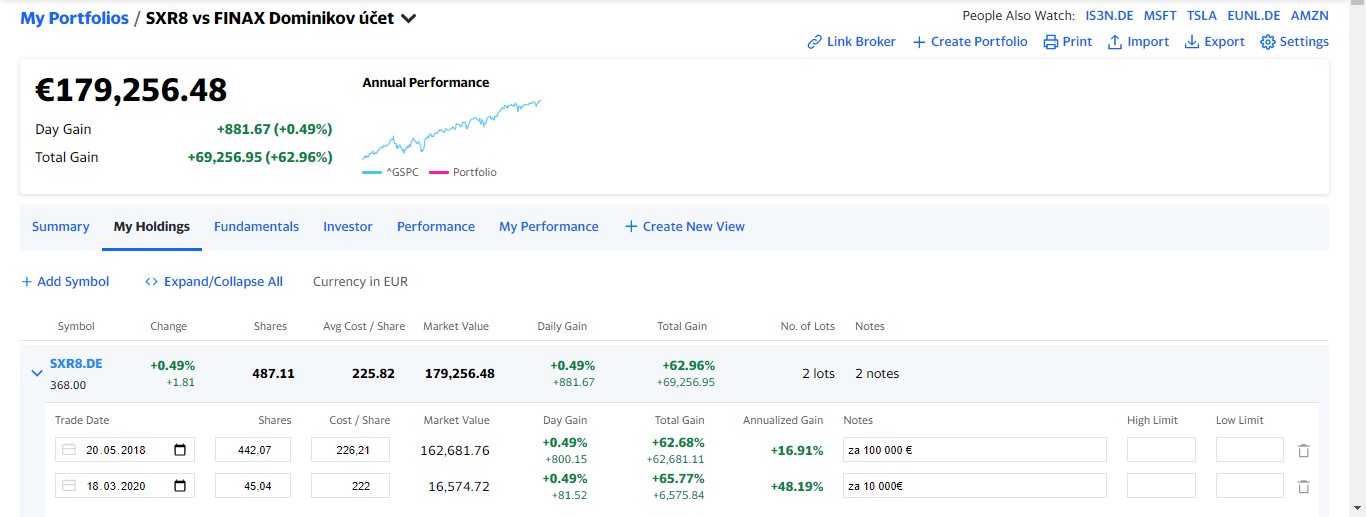Open calendar picker for 20.05.2018 trade date
Image resolution: width=1366 pixels, height=517 pixels.
pyautogui.click(x=180, y=450)
